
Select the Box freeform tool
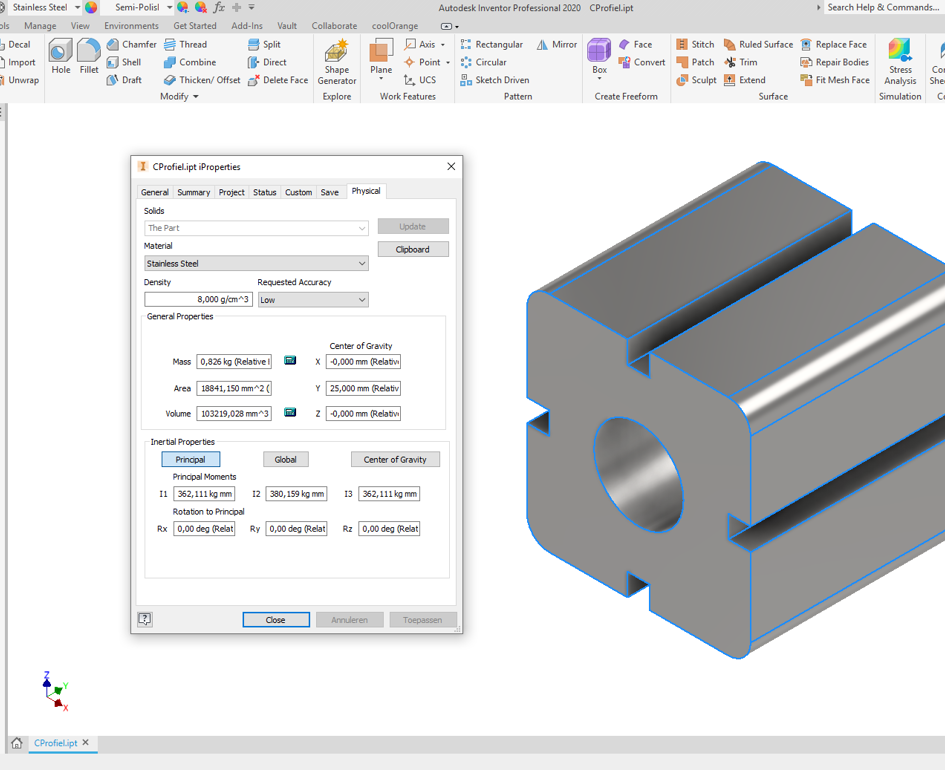point(599,56)
